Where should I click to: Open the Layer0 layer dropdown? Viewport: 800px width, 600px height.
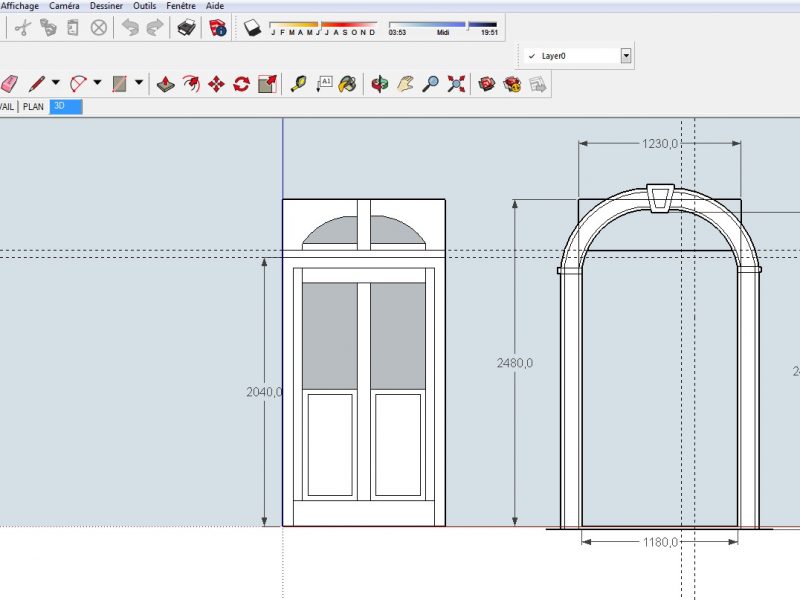pyautogui.click(x=626, y=56)
